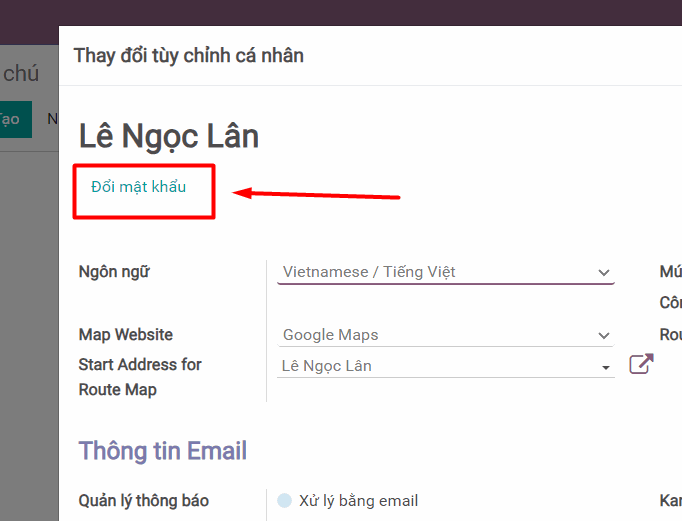Select the 'Xử lý bằng email' radio button

pos(285,501)
